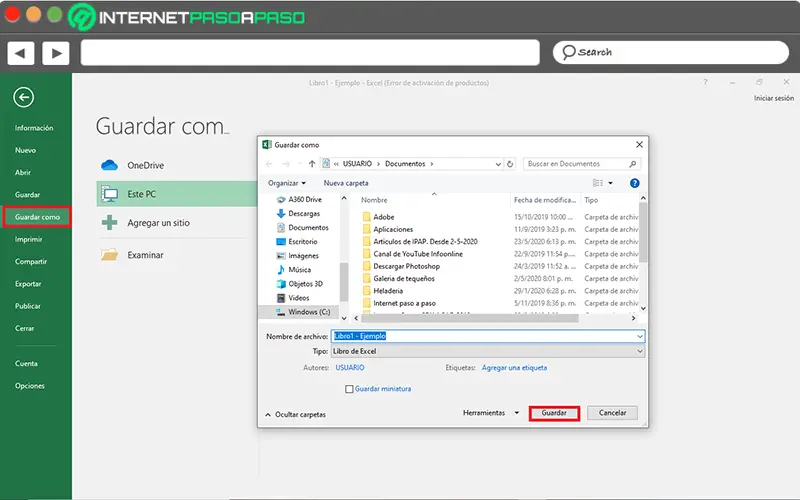Image resolution: width=800 pixels, height=500 pixels.
Task: Select the Galeria de tequeños folder
Action: 398,279
